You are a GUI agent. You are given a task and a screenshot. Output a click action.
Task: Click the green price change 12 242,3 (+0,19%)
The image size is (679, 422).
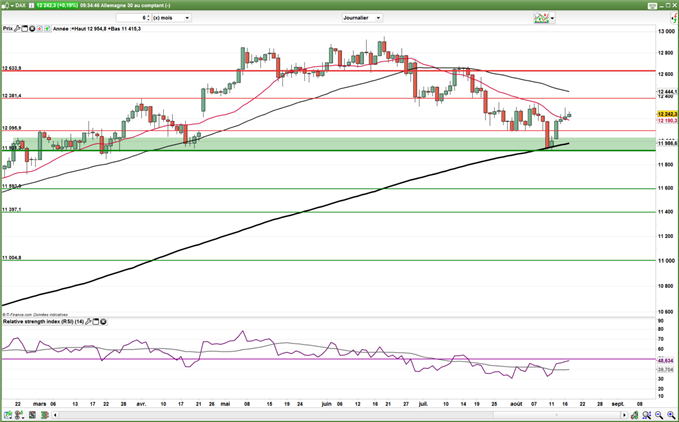[x=57, y=6]
